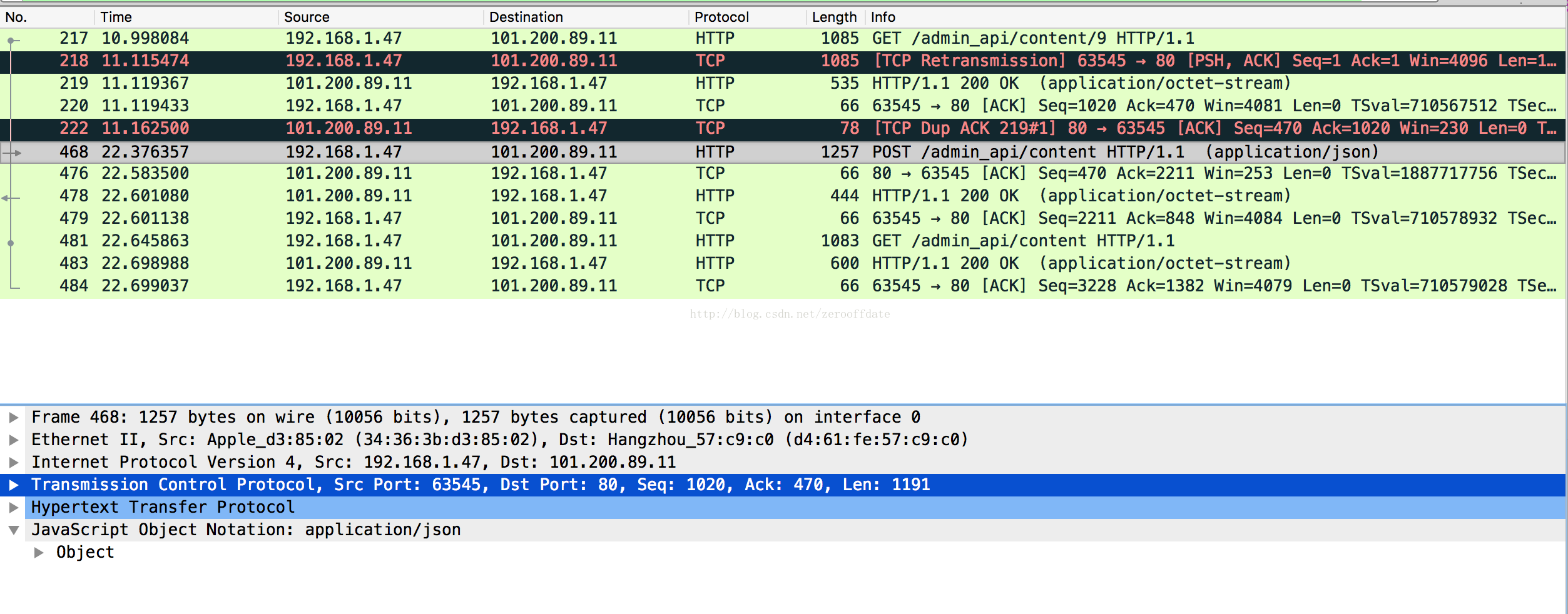Click source 101.200.89.11 in packet 222

[349, 129]
